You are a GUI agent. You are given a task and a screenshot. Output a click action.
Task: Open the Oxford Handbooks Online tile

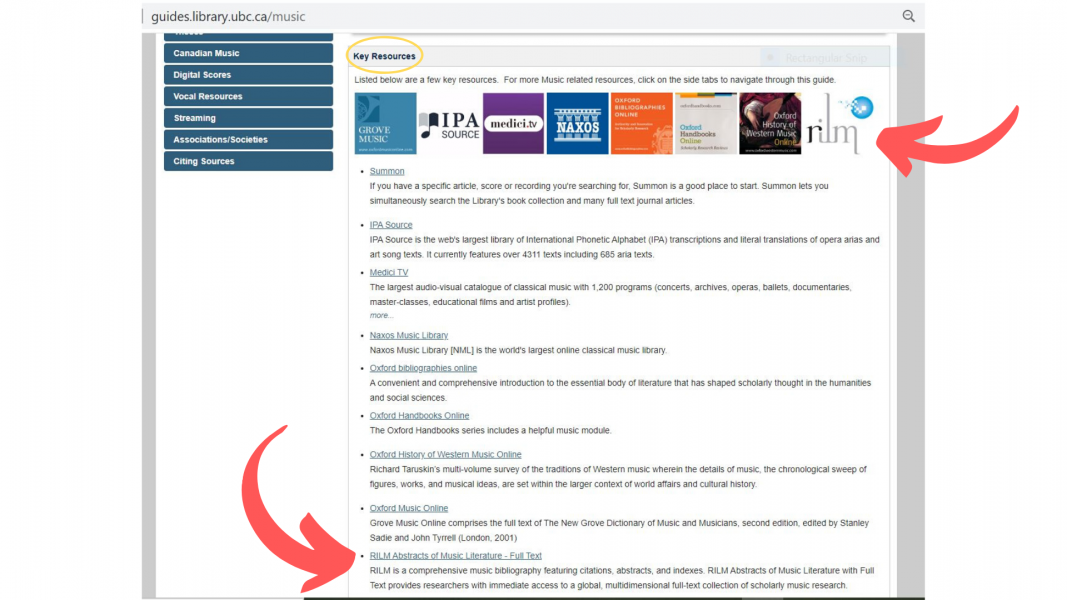tap(706, 123)
